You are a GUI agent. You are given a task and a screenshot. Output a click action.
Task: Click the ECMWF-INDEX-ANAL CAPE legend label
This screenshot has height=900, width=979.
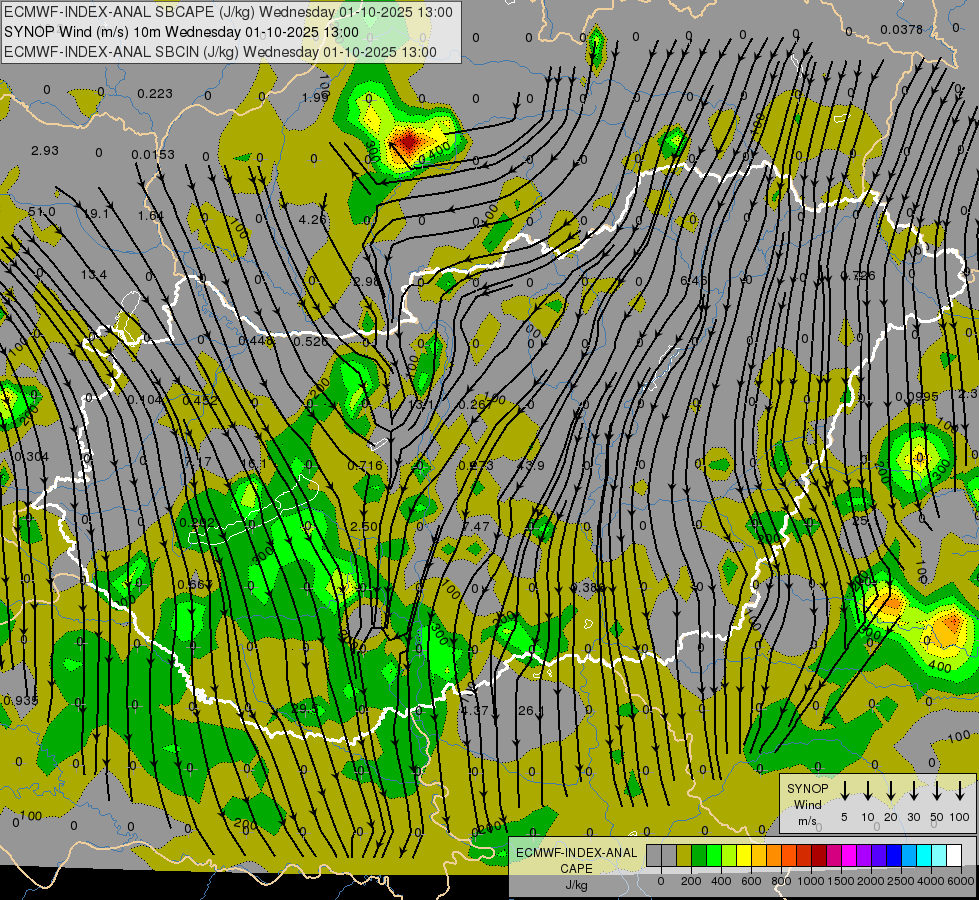point(575,860)
